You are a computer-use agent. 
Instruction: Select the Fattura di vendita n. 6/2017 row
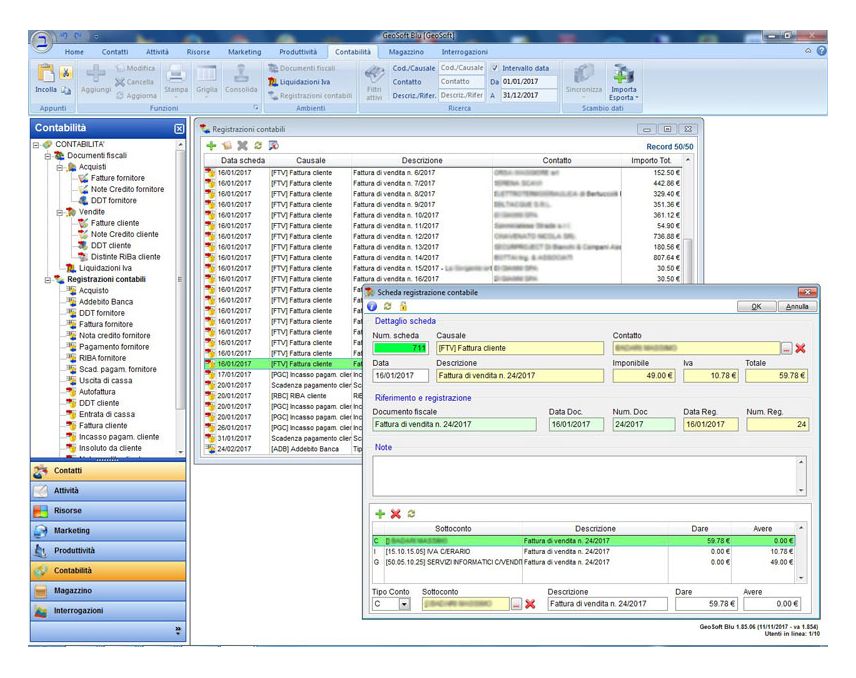click(x=443, y=173)
